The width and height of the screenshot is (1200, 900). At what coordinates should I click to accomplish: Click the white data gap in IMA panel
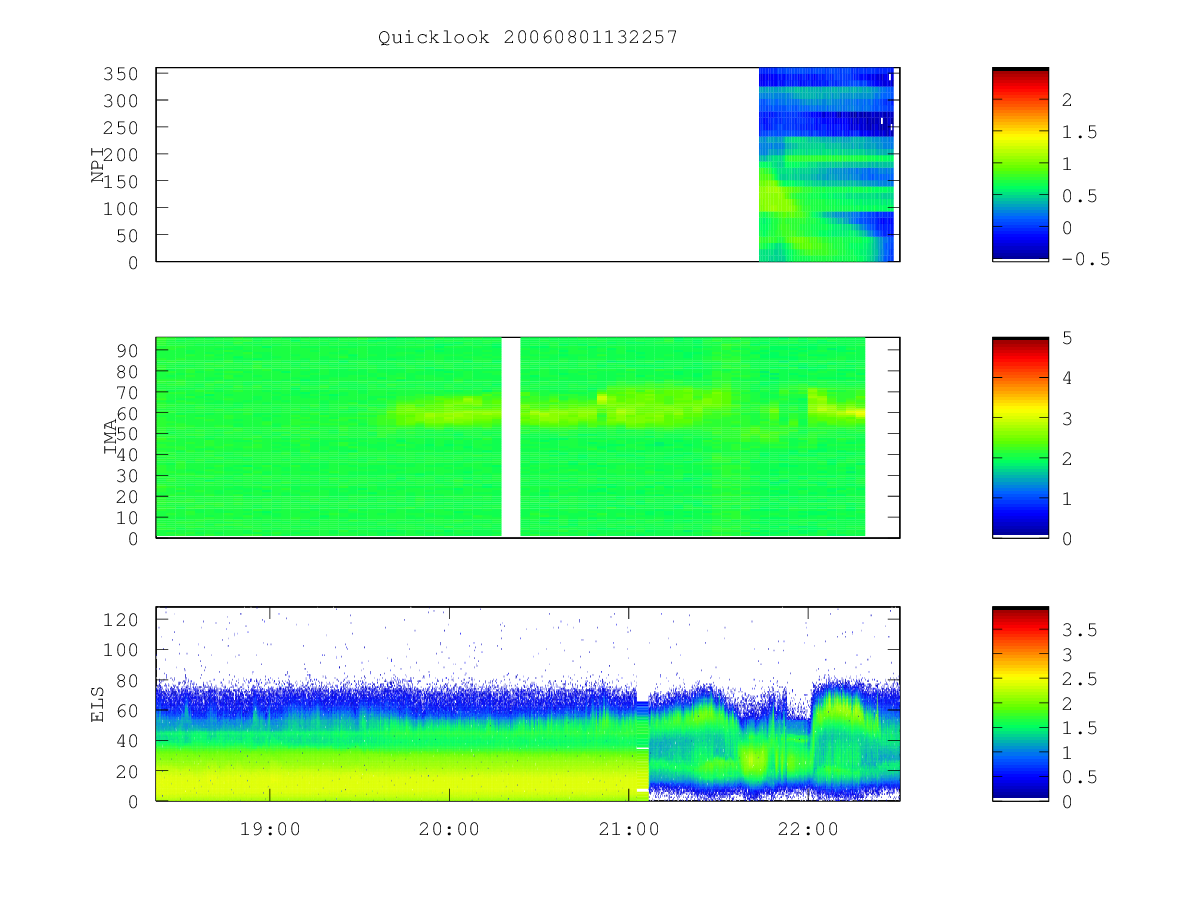pyautogui.click(x=511, y=437)
